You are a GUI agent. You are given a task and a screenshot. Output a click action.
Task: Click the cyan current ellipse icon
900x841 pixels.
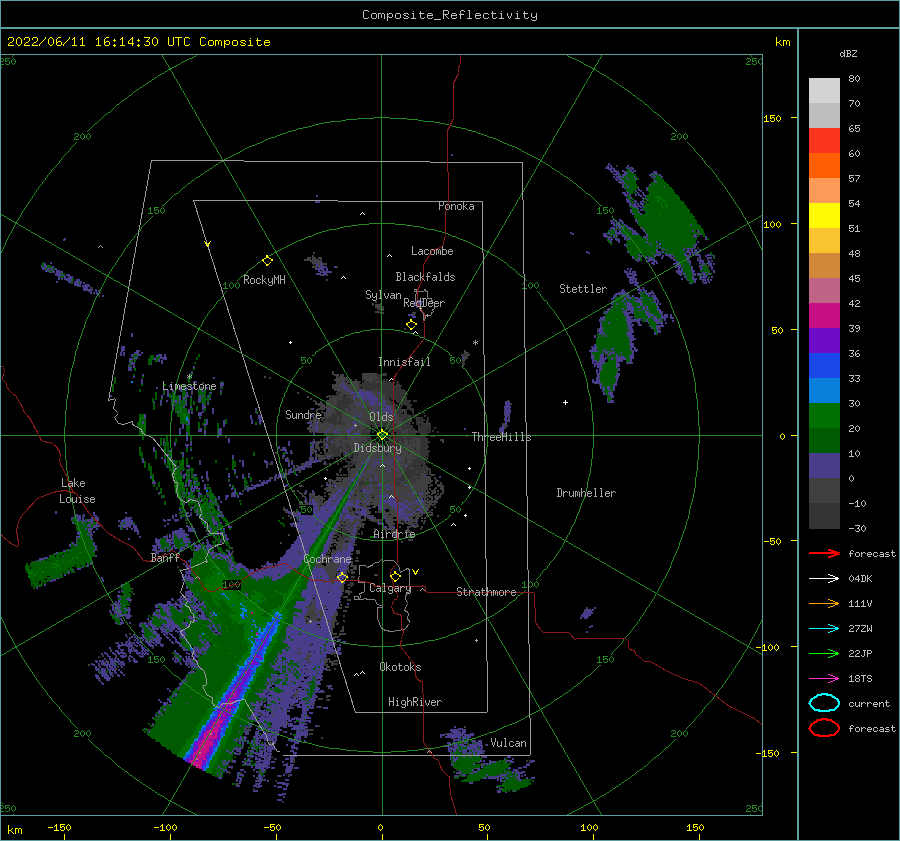[x=824, y=703]
